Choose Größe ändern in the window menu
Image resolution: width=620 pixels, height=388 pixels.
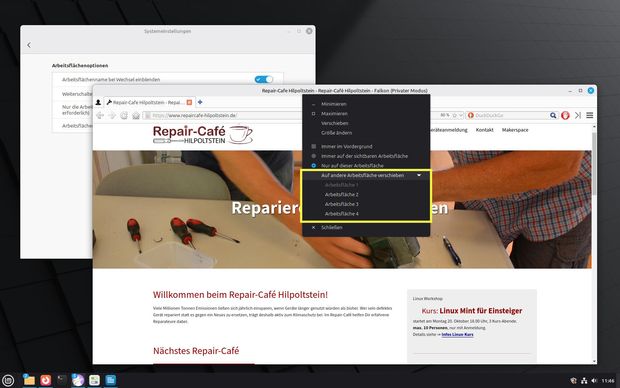(336, 133)
